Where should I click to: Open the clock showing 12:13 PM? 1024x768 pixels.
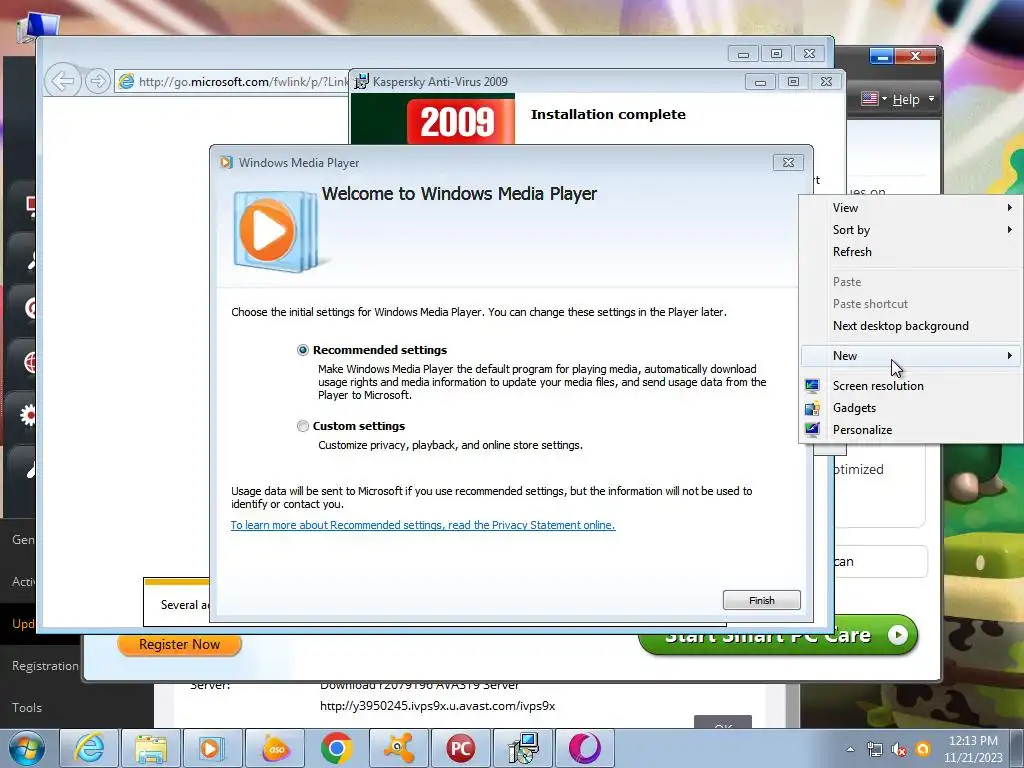coord(973,749)
